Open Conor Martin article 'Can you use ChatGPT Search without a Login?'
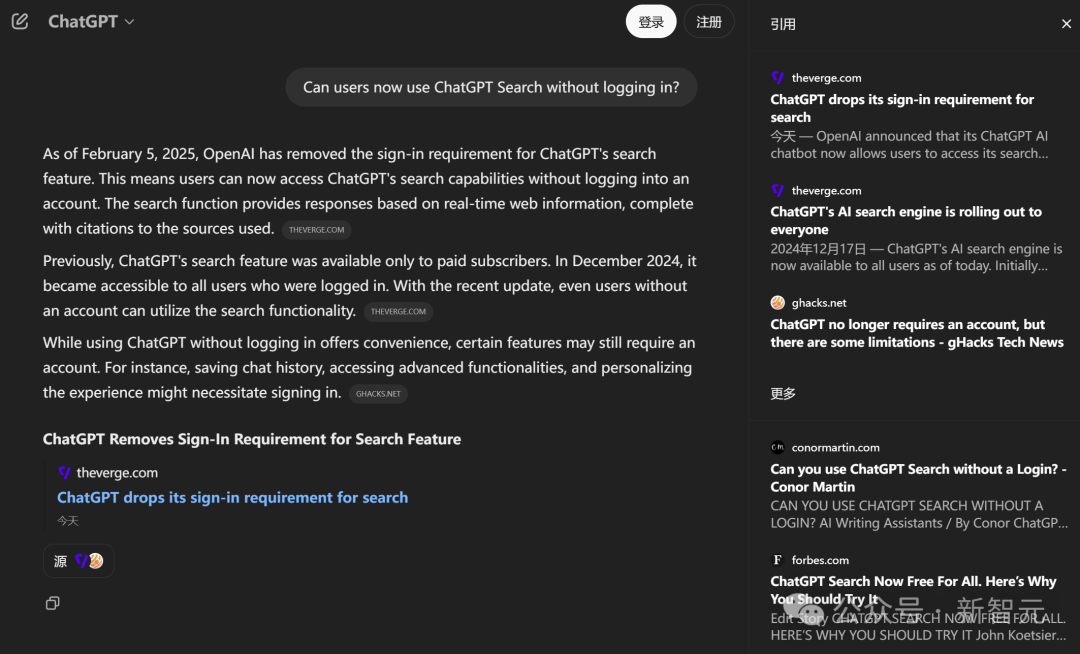Image resolution: width=1080 pixels, height=654 pixels. (918, 478)
